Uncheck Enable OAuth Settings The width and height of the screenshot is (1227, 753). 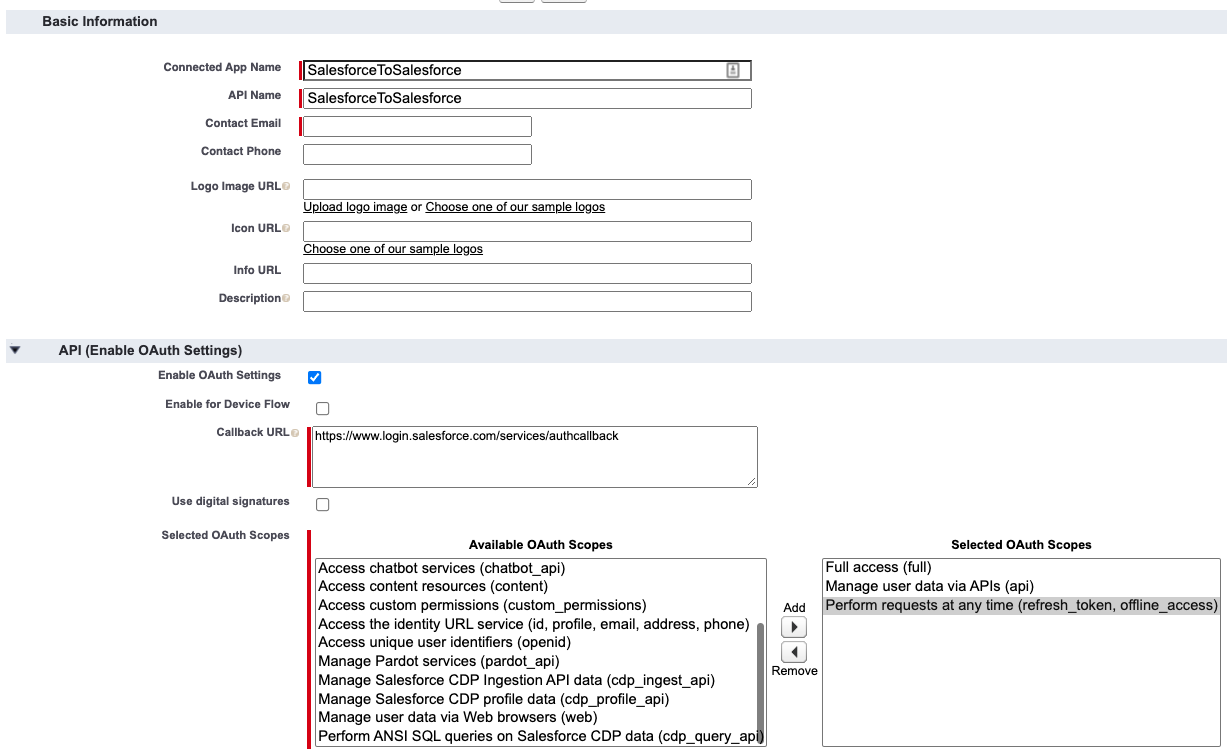(x=315, y=377)
